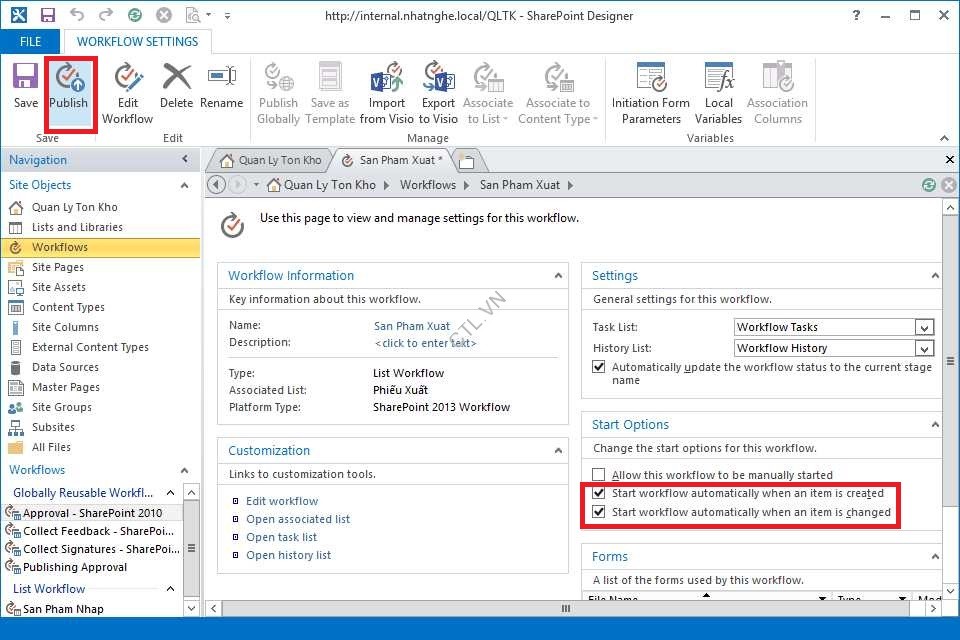Select Site Pages in navigation pane
This screenshot has width=960, height=640.
point(58,267)
